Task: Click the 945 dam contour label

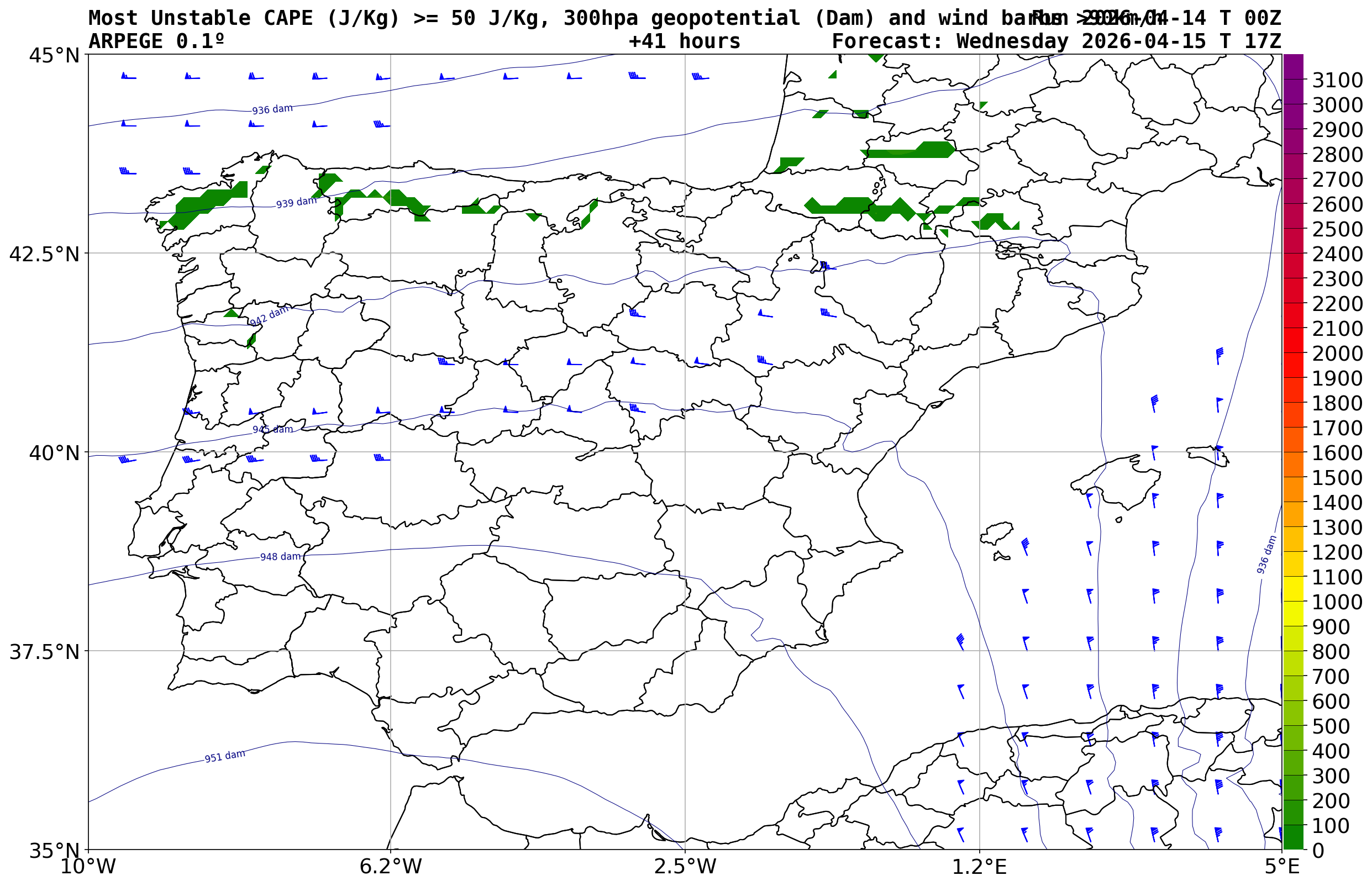Action: (272, 430)
